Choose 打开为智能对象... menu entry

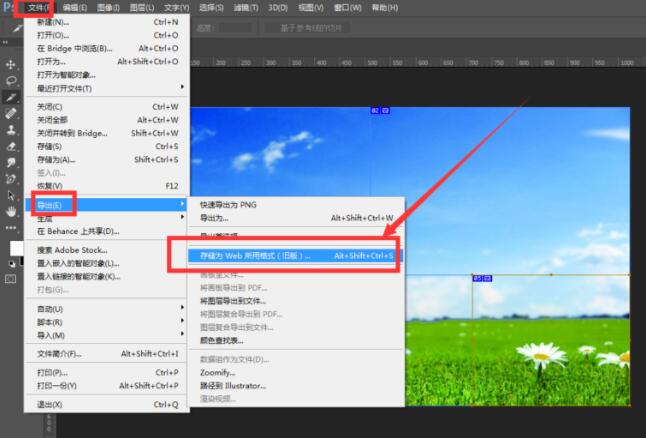pyautogui.click(x=107, y=75)
